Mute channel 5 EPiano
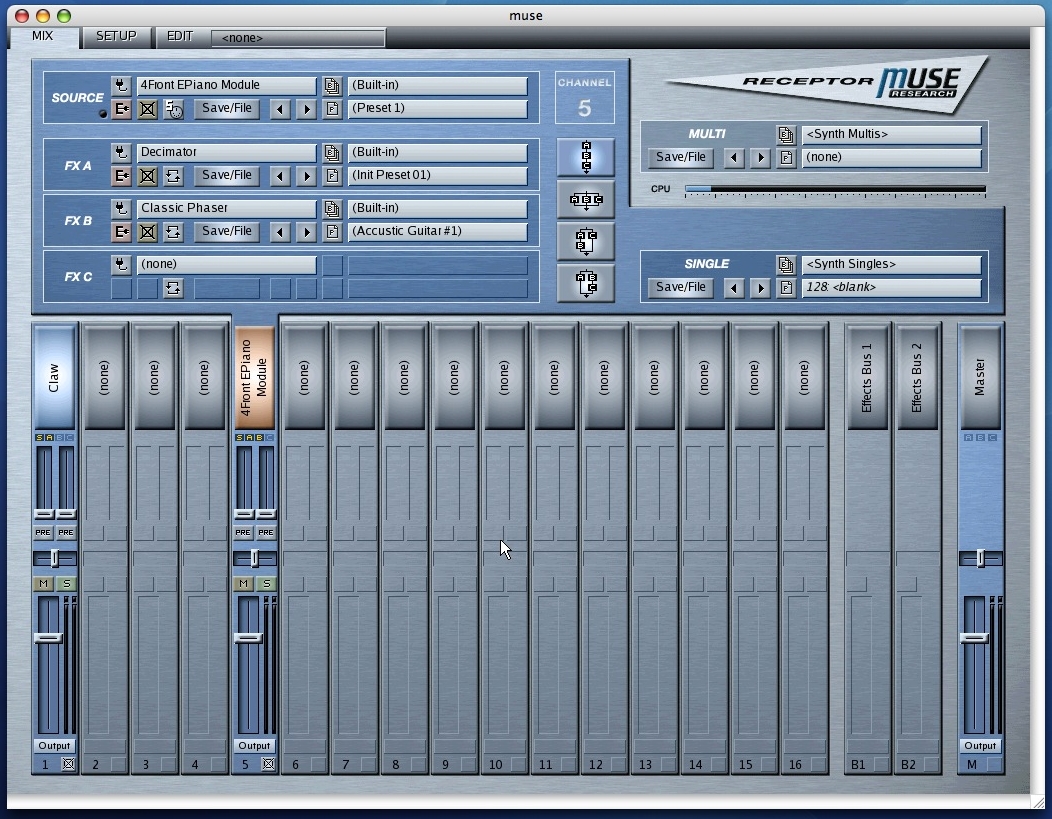1052x819 pixels. pos(244,584)
